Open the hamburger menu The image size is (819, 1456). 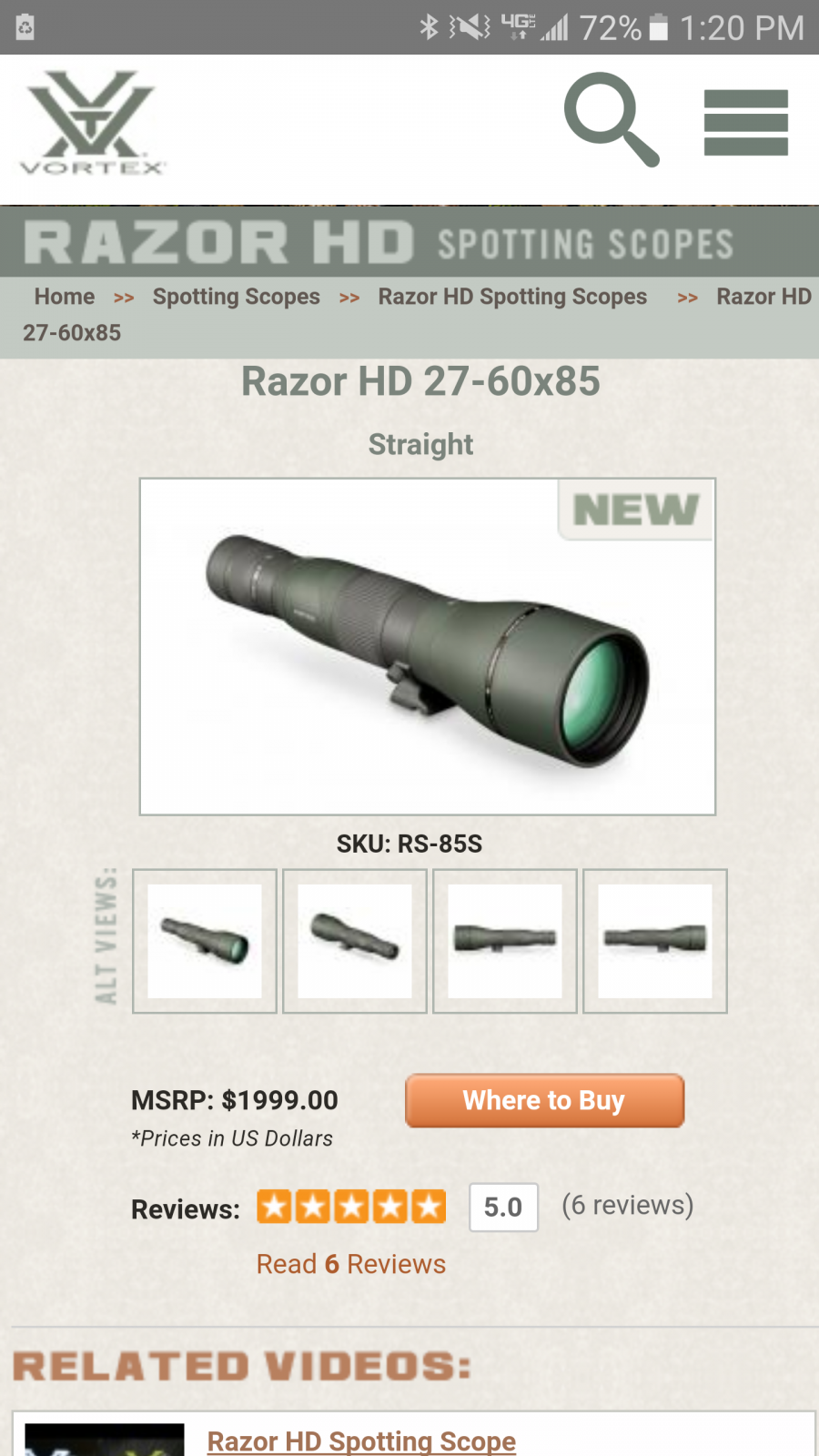coord(745,122)
